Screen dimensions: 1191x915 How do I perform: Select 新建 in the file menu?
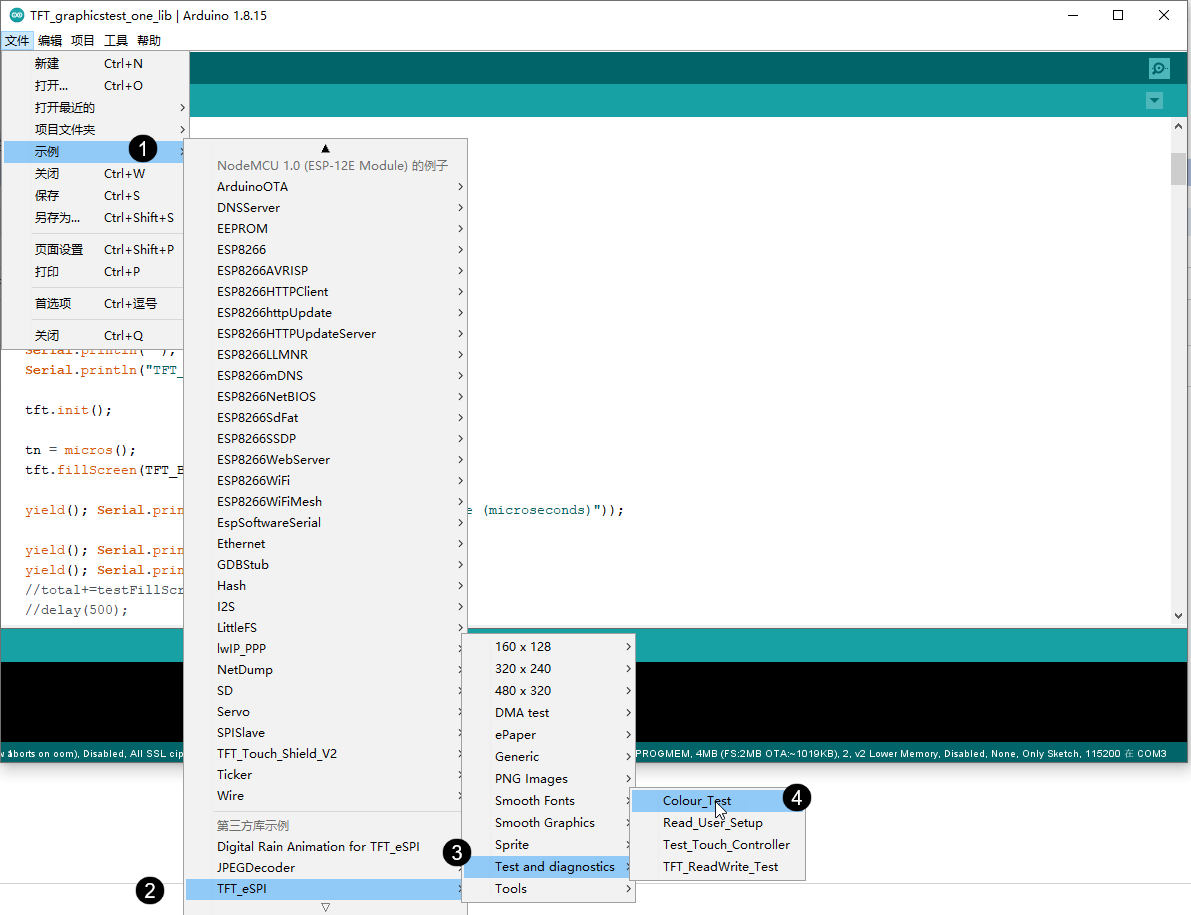94,64
